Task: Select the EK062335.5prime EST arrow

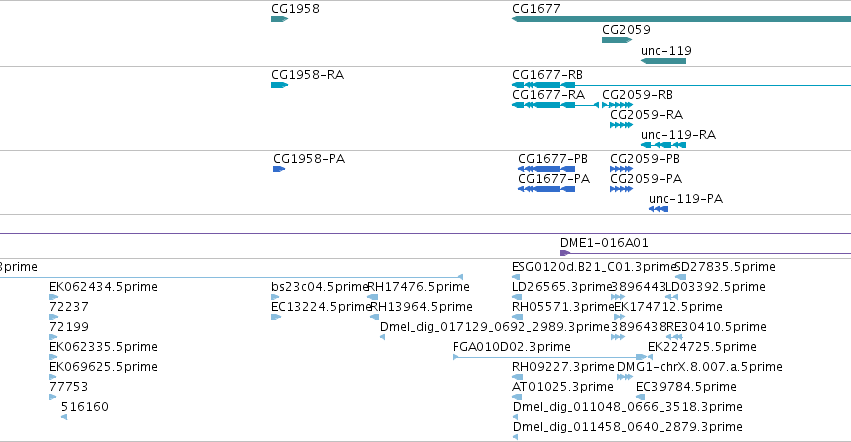Action: pos(53,357)
